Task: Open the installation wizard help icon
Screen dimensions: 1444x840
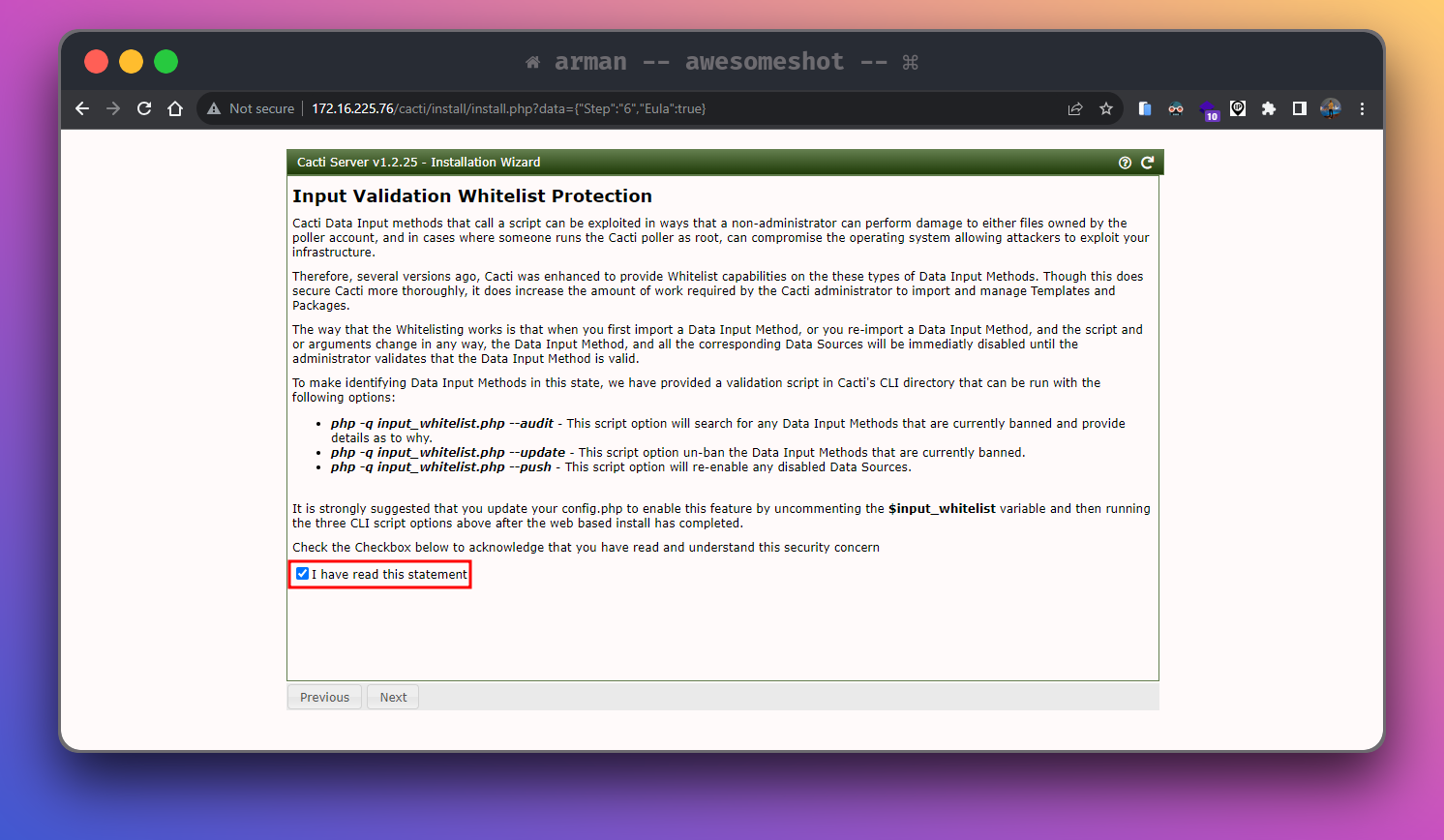Action: click(1125, 162)
